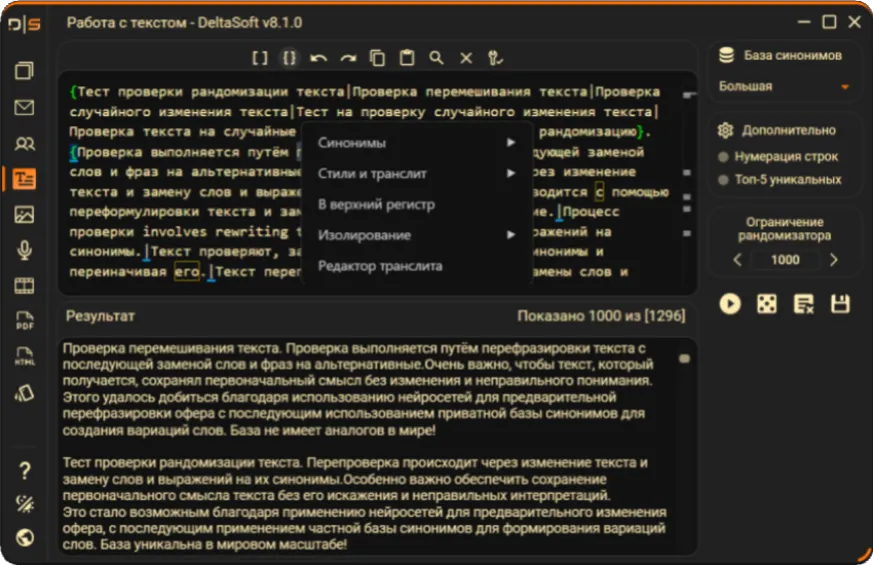Screen dimensions: 873x565
Task: Open the video film sidebar section
Action: click(24, 286)
